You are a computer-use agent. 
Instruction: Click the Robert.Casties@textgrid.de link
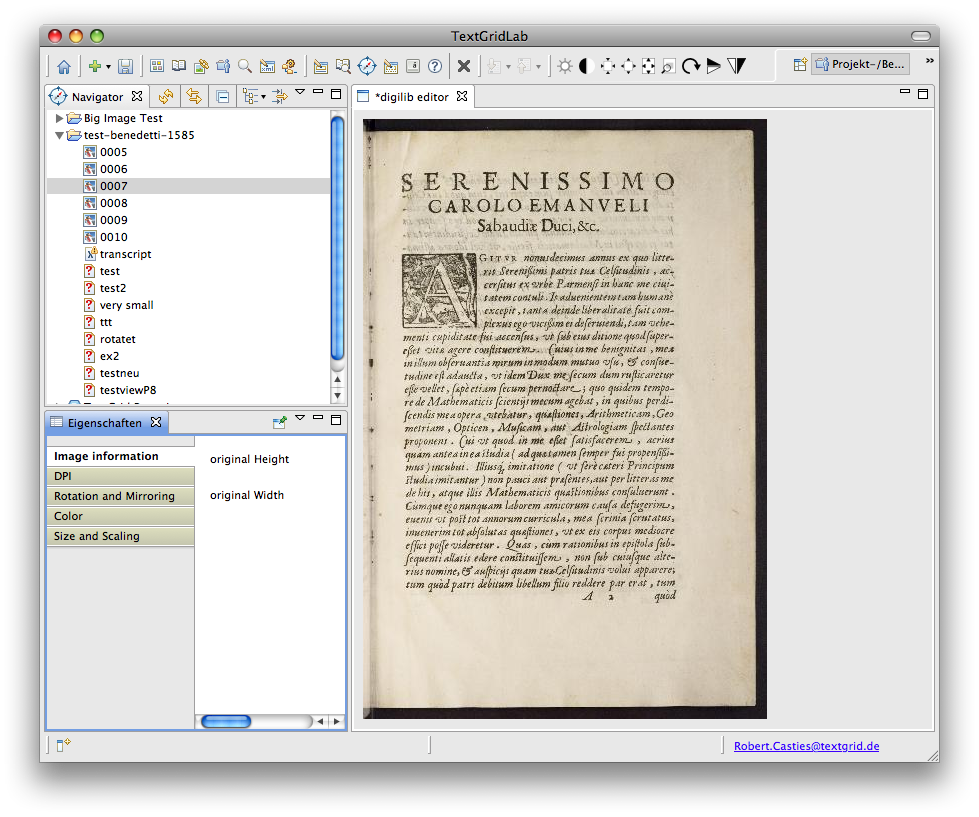(x=806, y=746)
